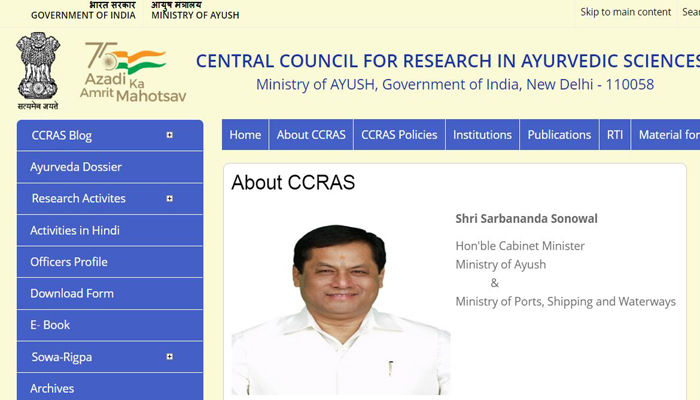Open Download Form in the sidebar
The height and width of the screenshot is (400, 700).
pos(110,294)
